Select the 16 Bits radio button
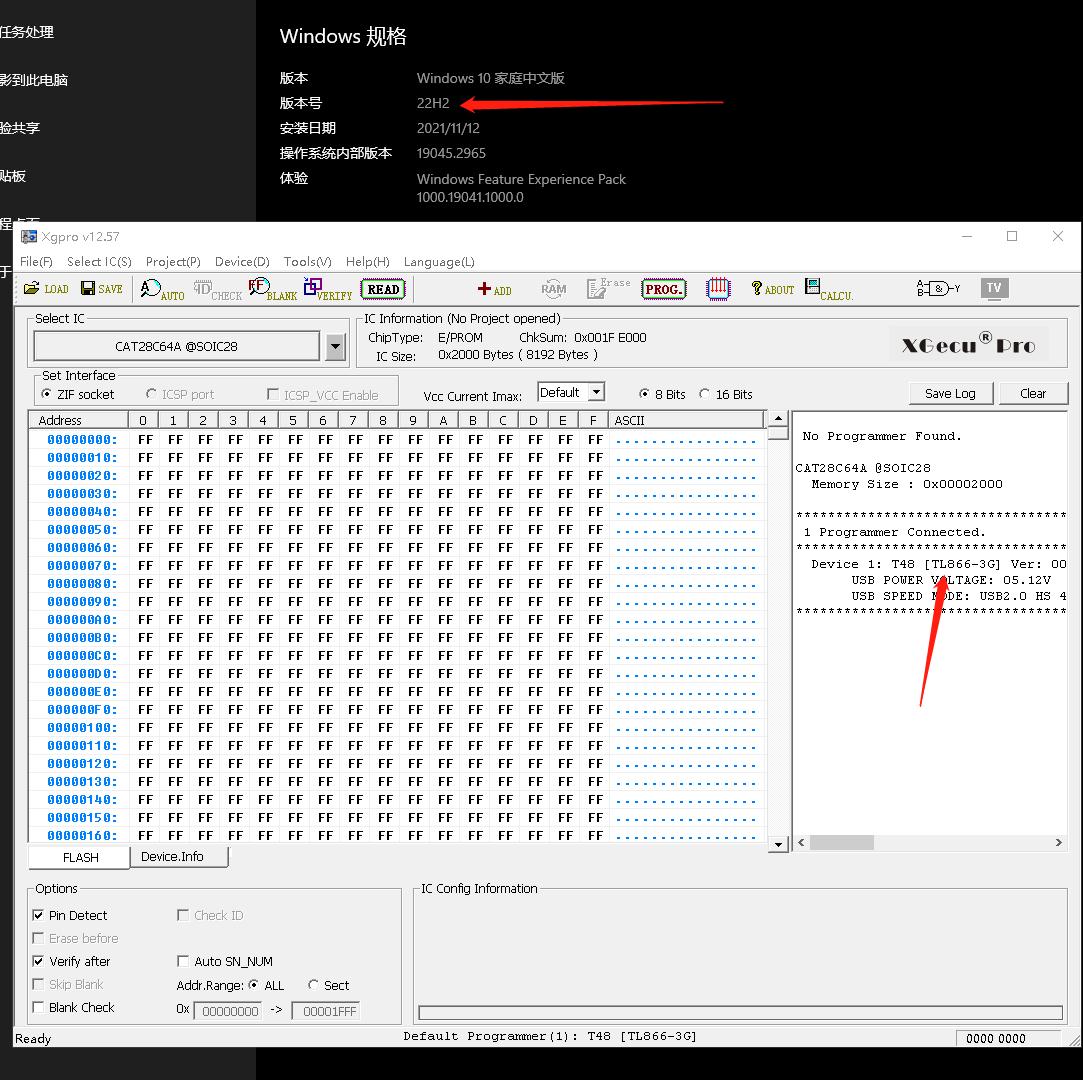This screenshot has width=1083, height=1080. (705, 394)
